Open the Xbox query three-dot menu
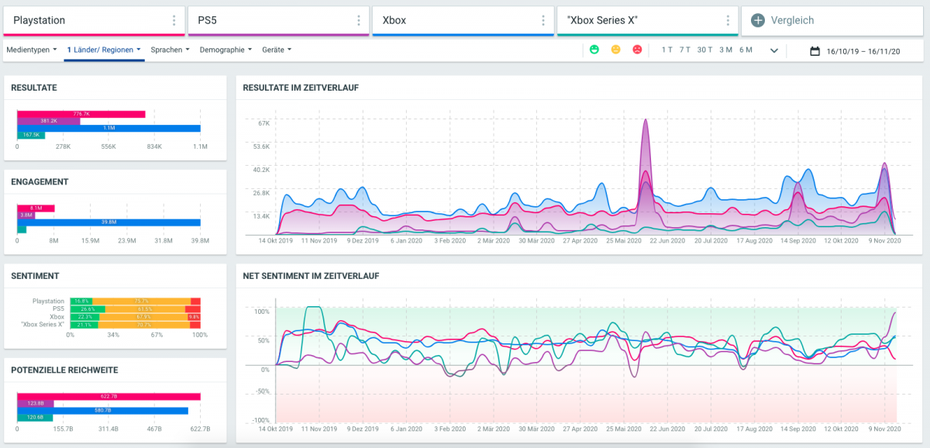The image size is (930, 448). click(x=543, y=21)
